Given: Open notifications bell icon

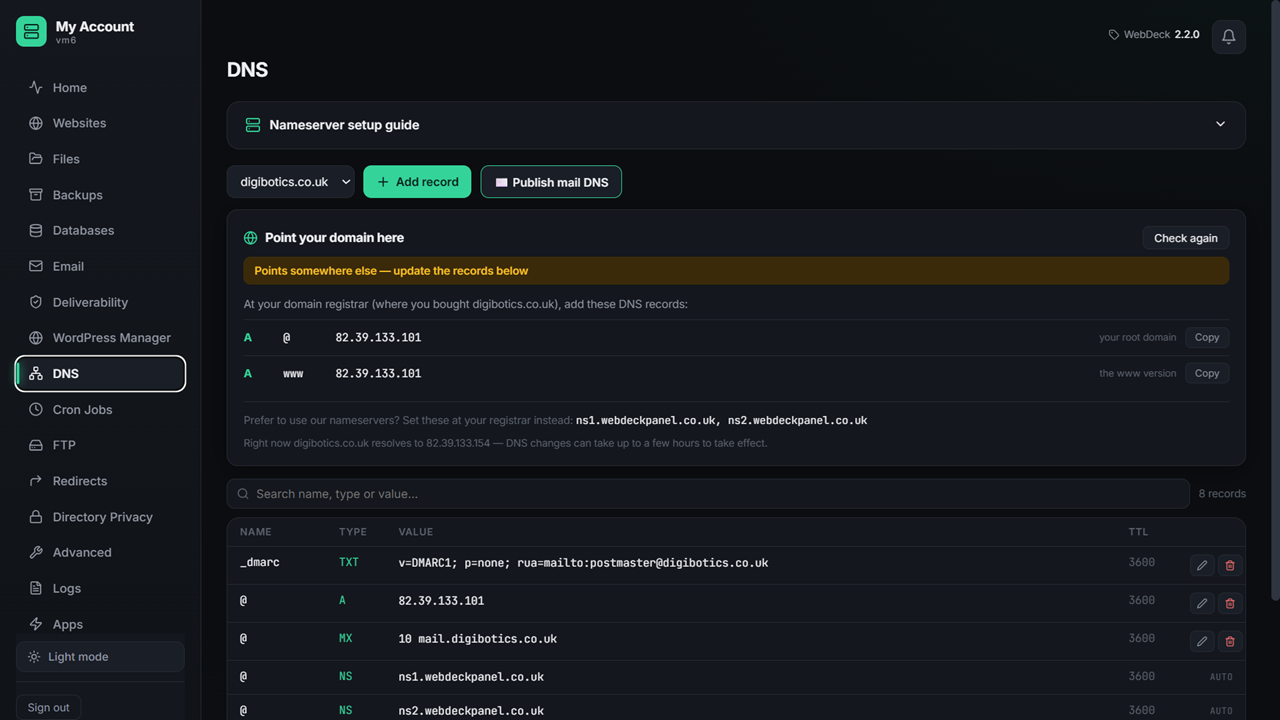Looking at the screenshot, I should pyautogui.click(x=1229, y=37).
